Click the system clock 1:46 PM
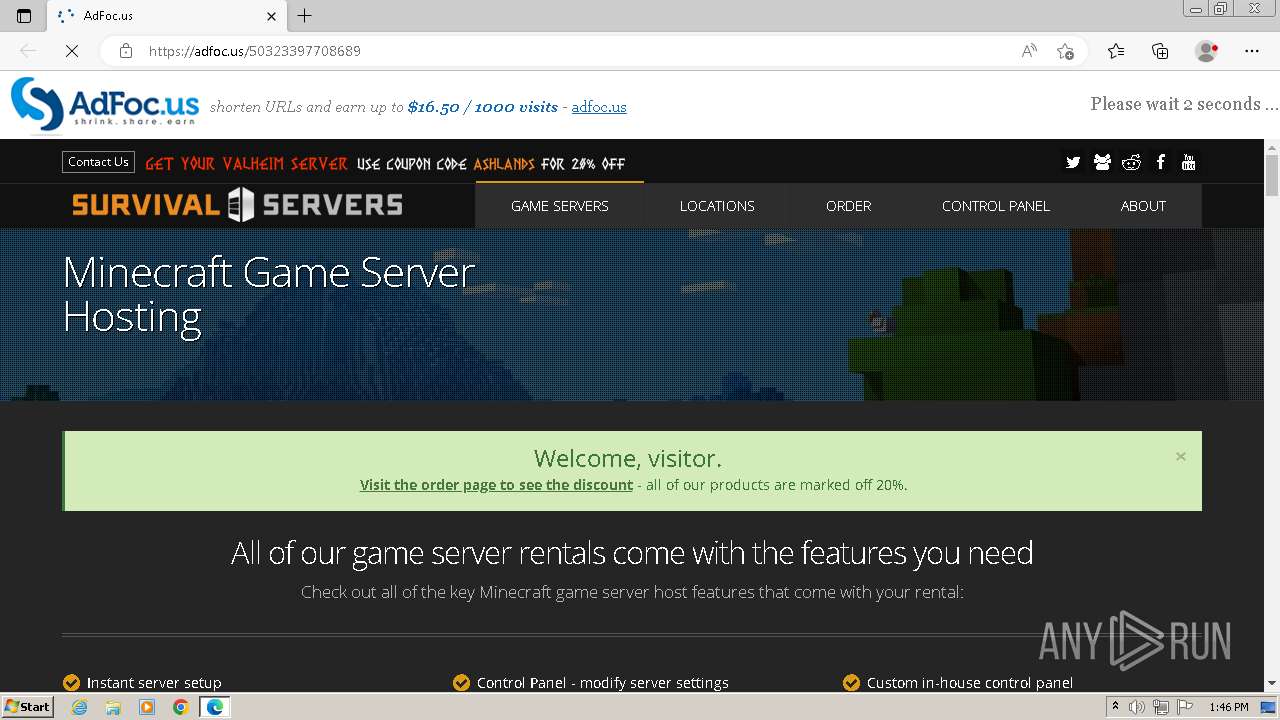This screenshot has width=1280, height=720. [1228, 707]
